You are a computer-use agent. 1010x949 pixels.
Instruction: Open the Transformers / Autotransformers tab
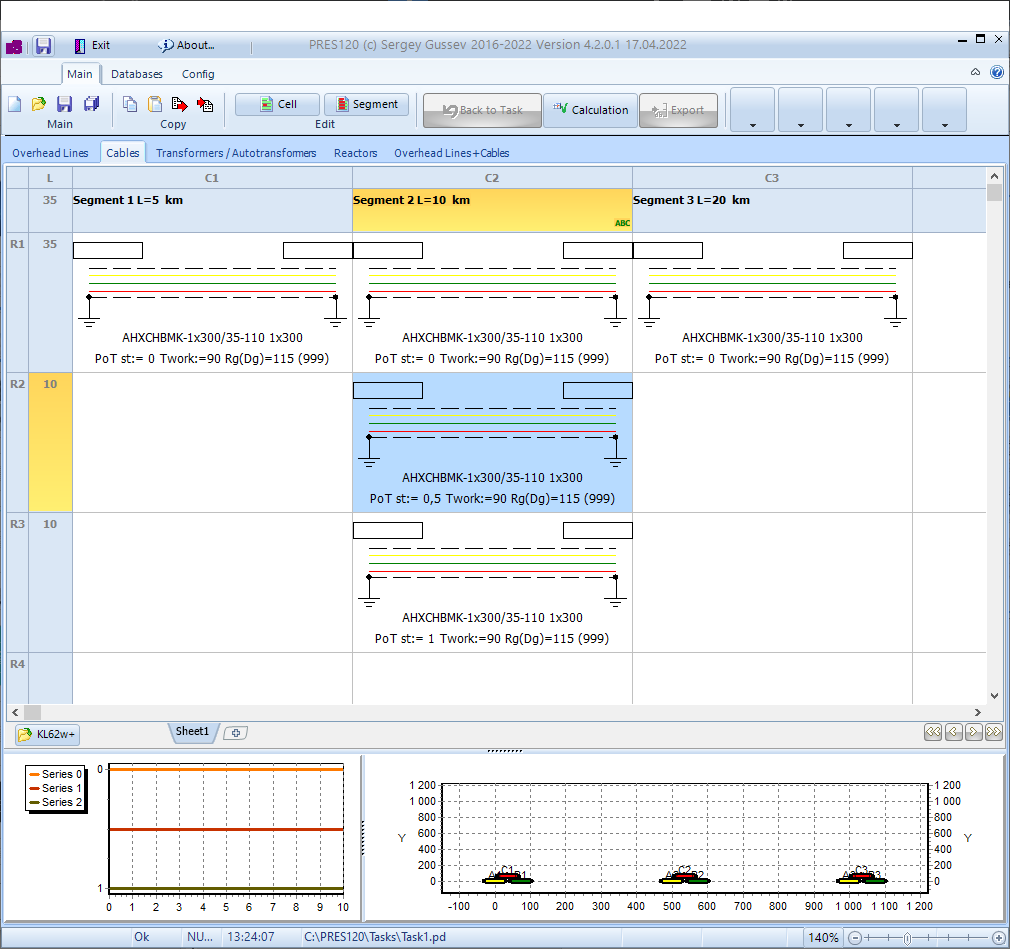point(236,153)
